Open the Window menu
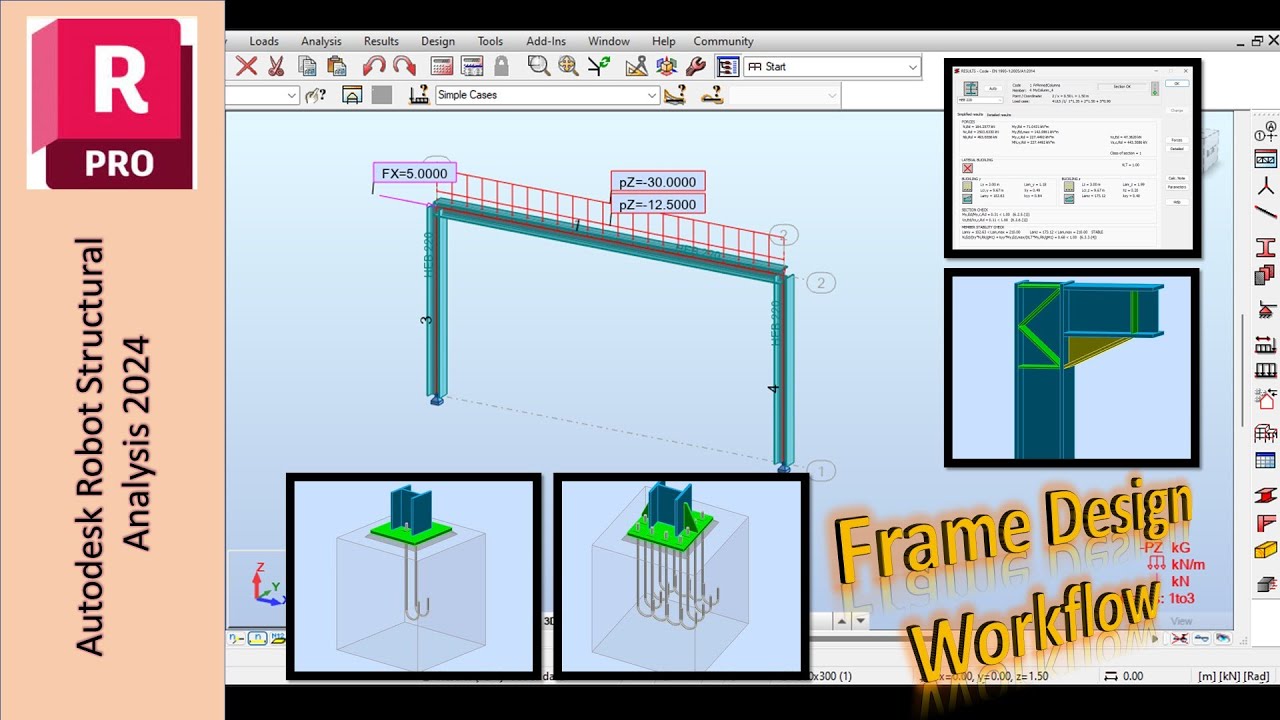 pos(609,41)
